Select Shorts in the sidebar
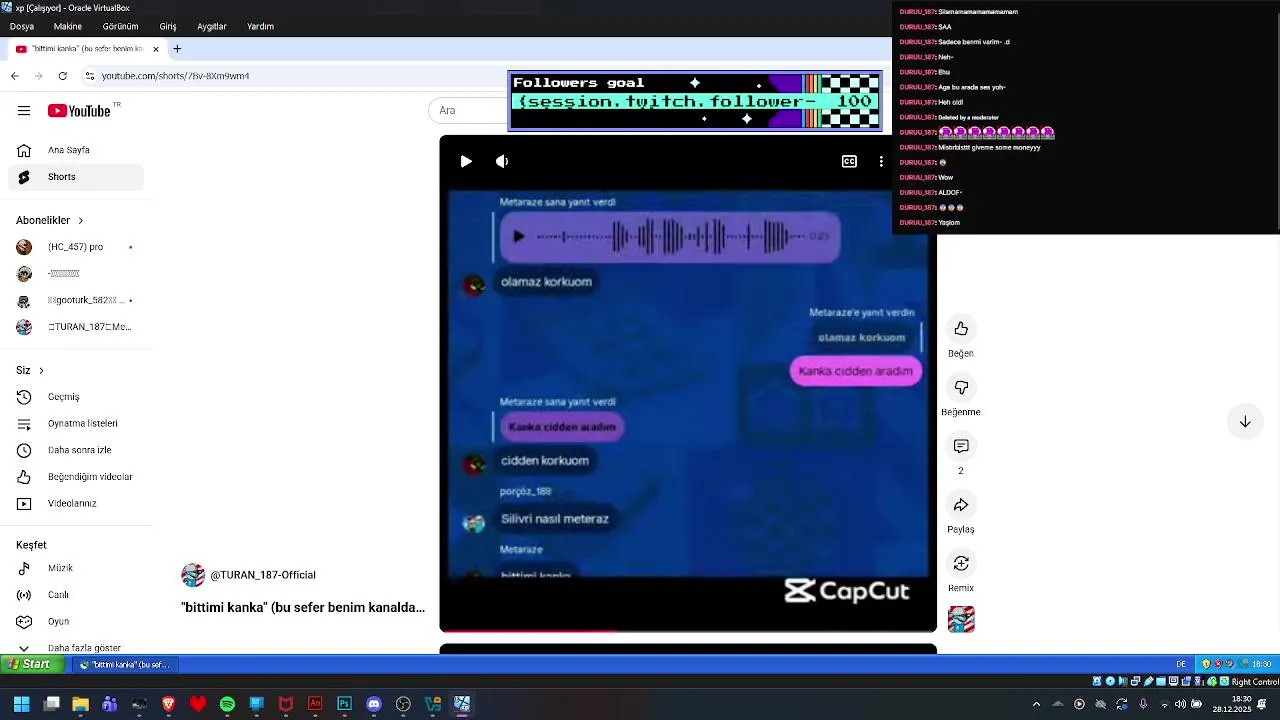 pyautogui.click(x=76, y=177)
